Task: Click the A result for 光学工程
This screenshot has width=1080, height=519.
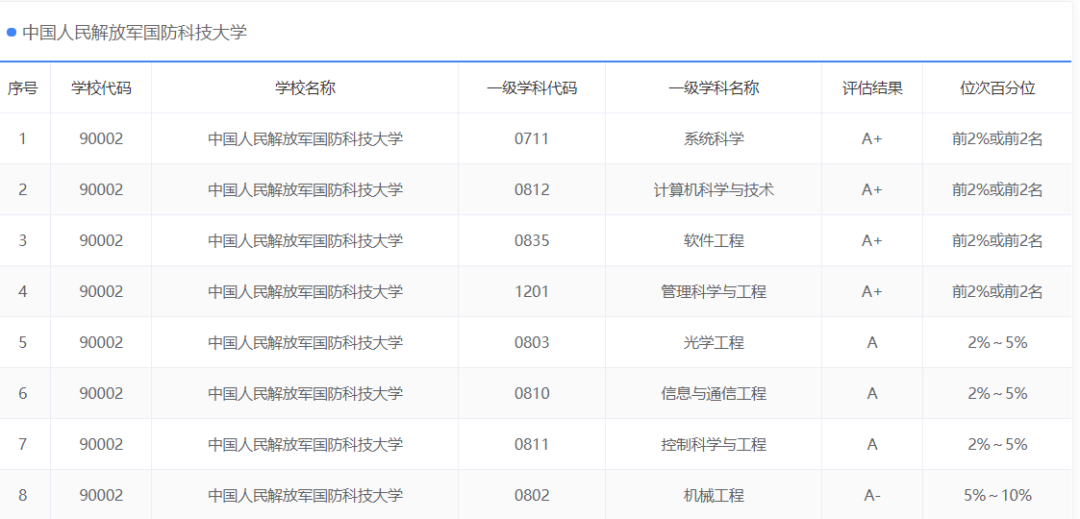Action: (872, 343)
